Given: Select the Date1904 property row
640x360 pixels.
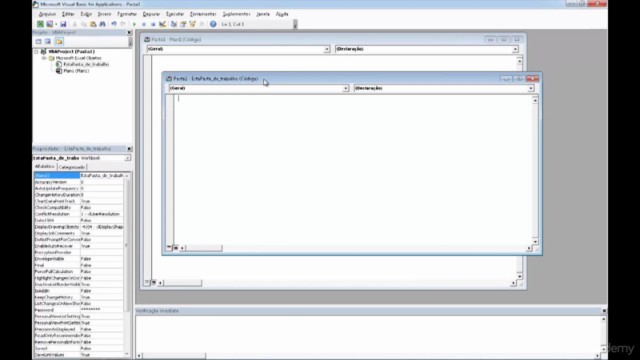Looking at the screenshot, I should (x=78, y=220).
